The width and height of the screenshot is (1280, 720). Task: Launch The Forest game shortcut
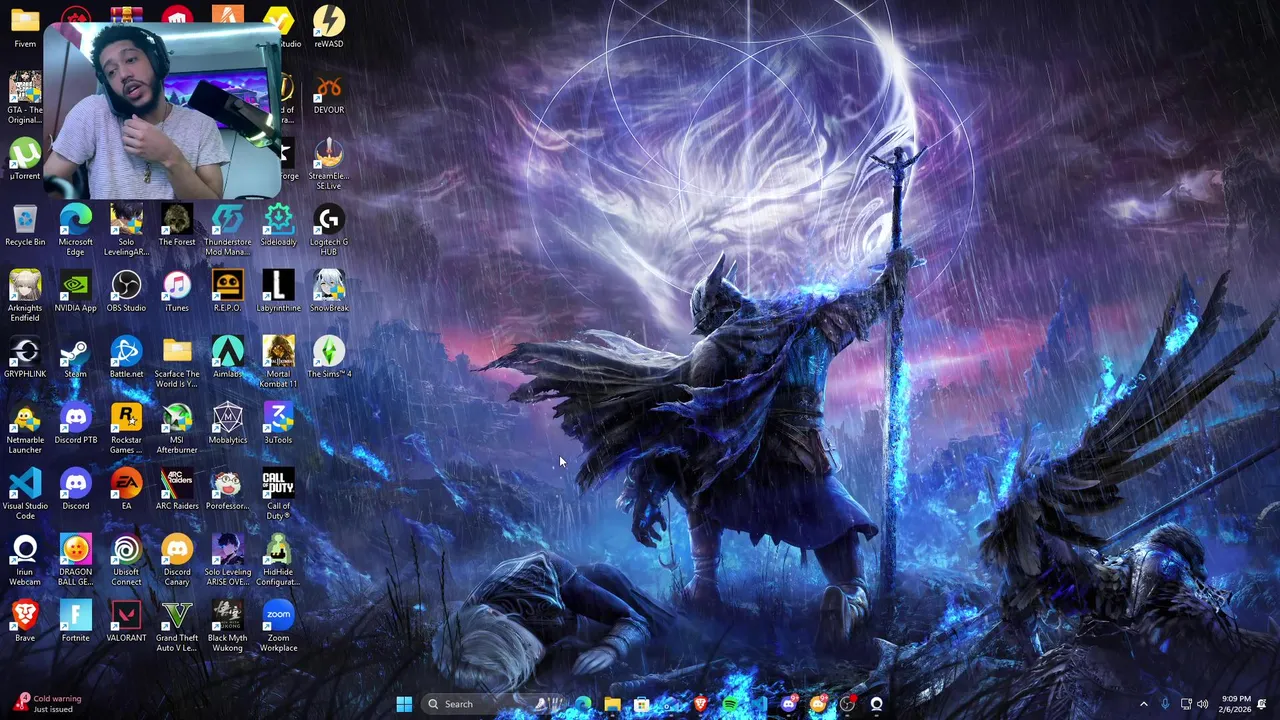point(177,225)
